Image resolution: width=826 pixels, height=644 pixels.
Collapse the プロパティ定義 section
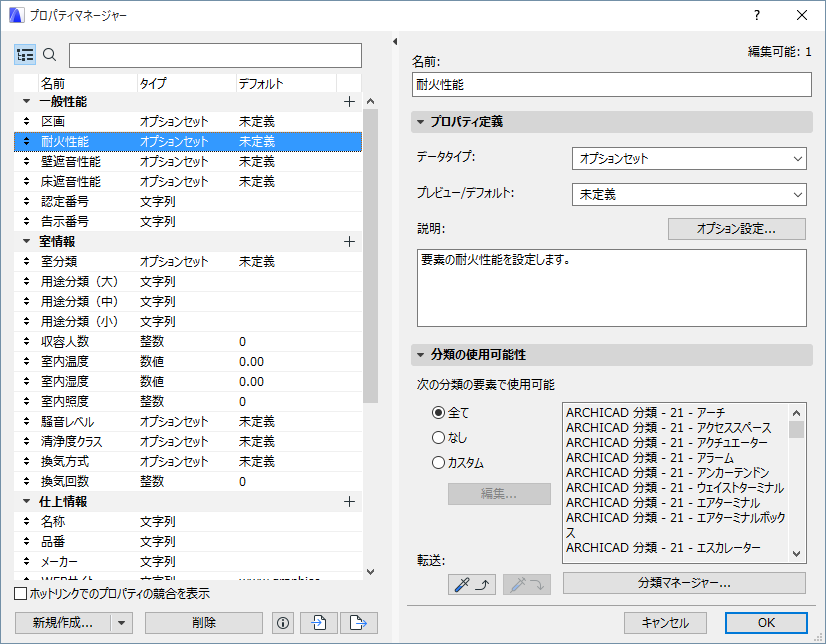[420, 122]
